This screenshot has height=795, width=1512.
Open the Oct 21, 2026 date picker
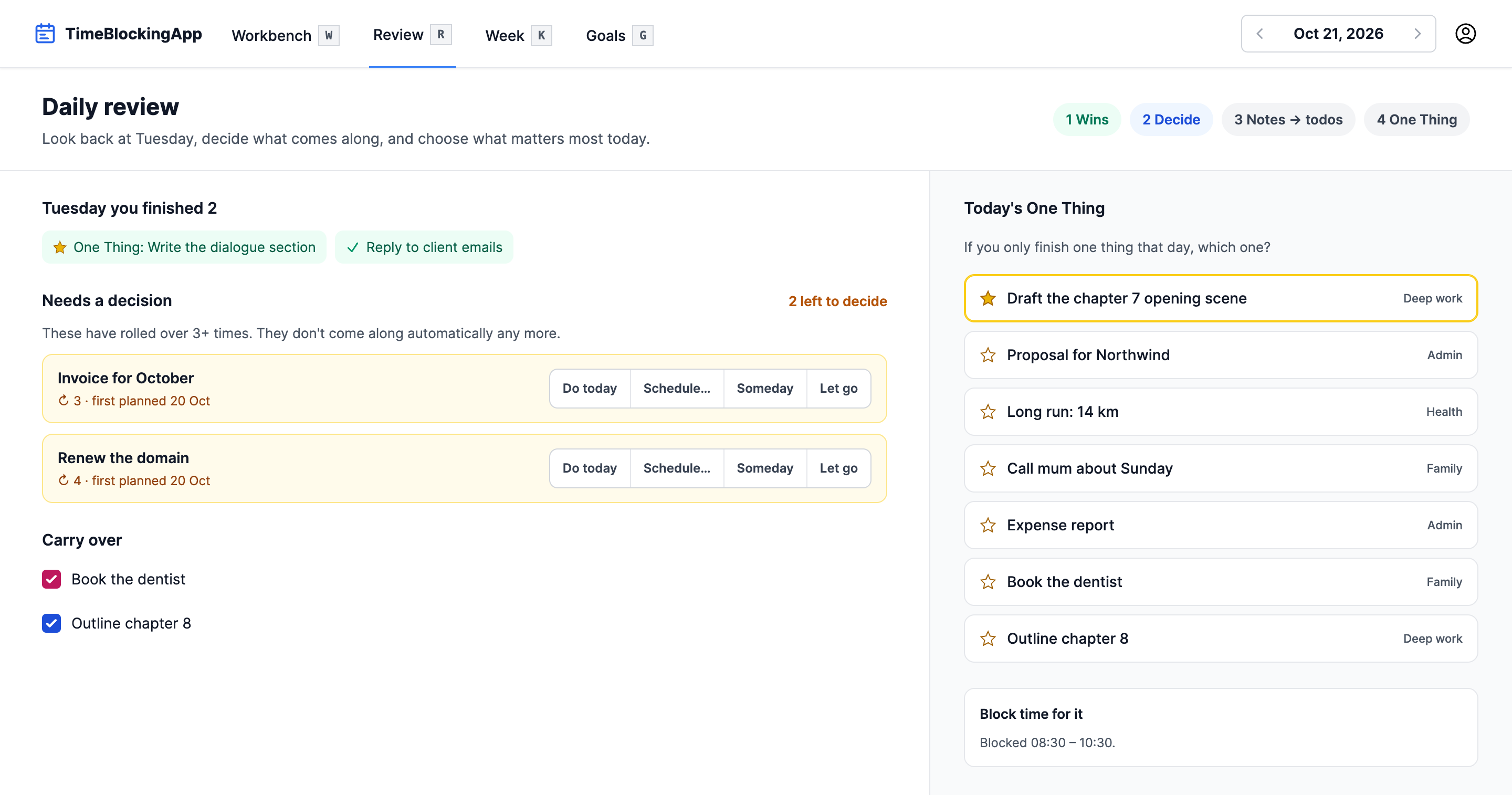[1338, 34]
